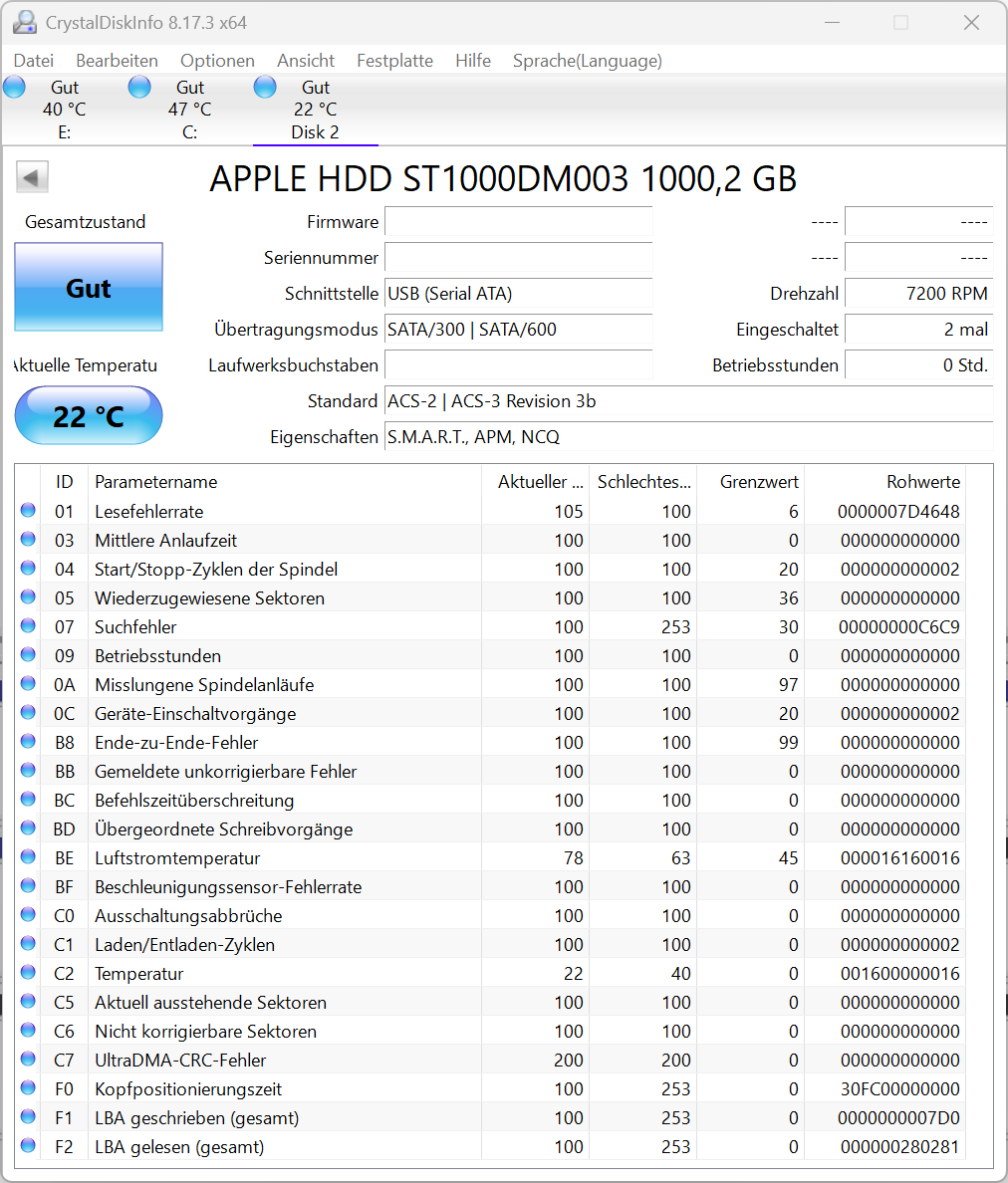Click the Firmware input field

[x=518, y=222]
